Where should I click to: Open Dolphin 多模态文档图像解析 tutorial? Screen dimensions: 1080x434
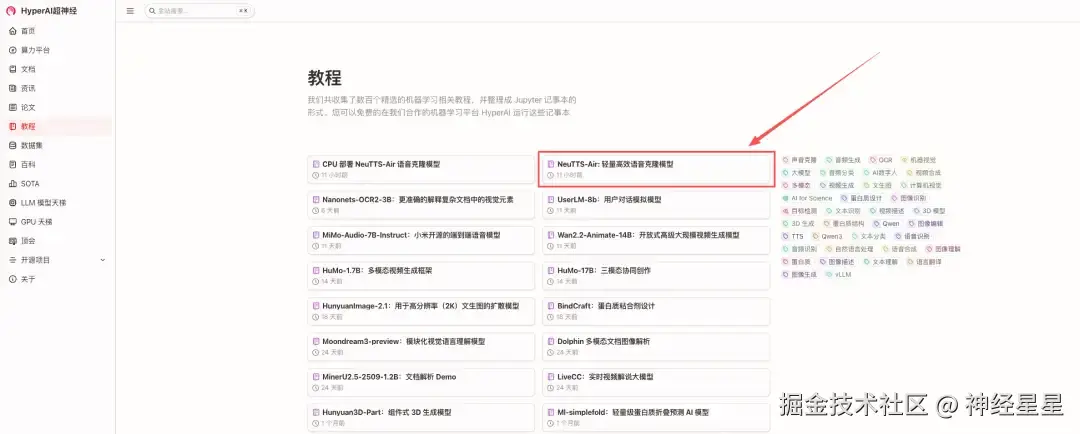click(x=656, y=347)
